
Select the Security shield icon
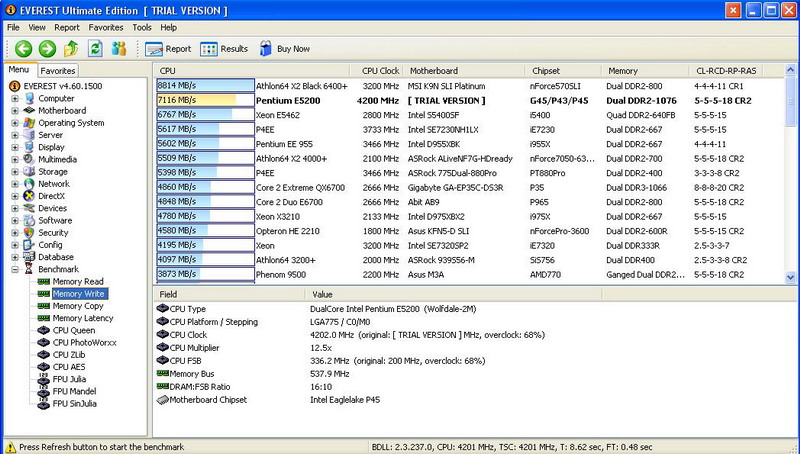pyautogui.click(x=30, y=233)
